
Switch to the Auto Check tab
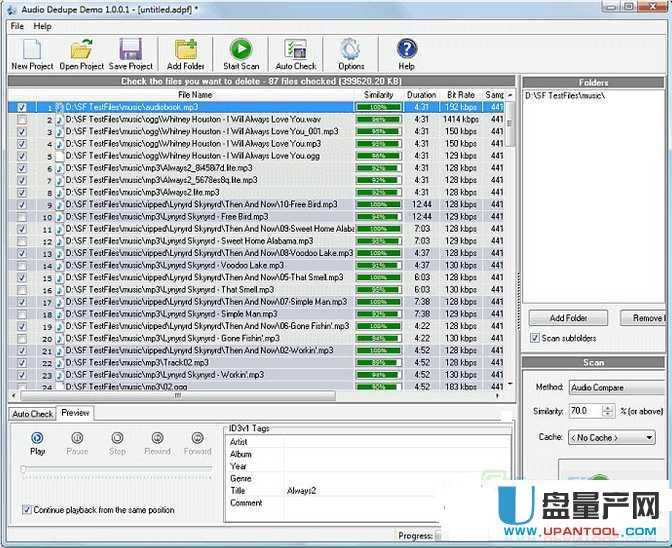pyautogui.click(x=32, y=414)
